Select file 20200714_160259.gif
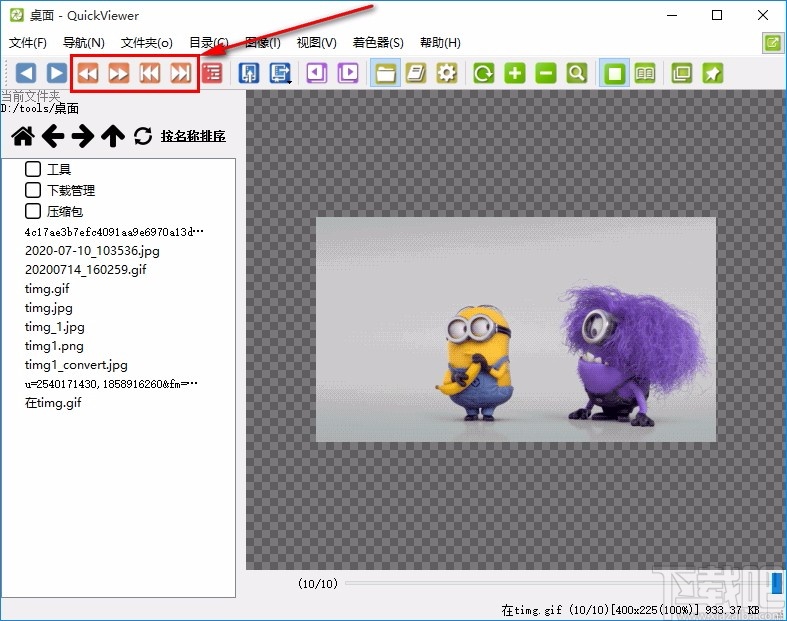Viewport: 787px width, 621px height. coord(86,270)
